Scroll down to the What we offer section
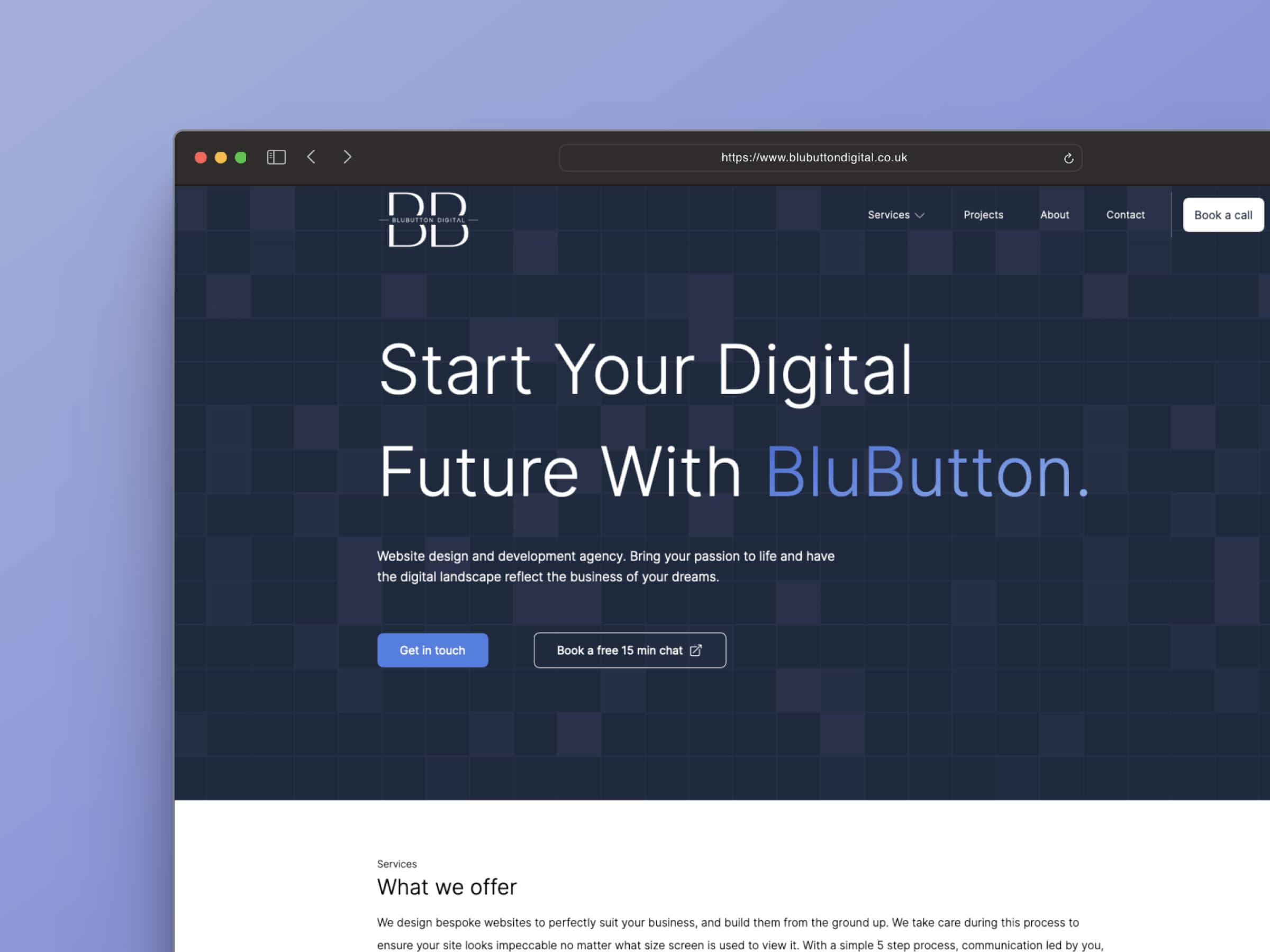Image resolution: width=1270 pixels, height=952 pixels. tap(447, 886)
